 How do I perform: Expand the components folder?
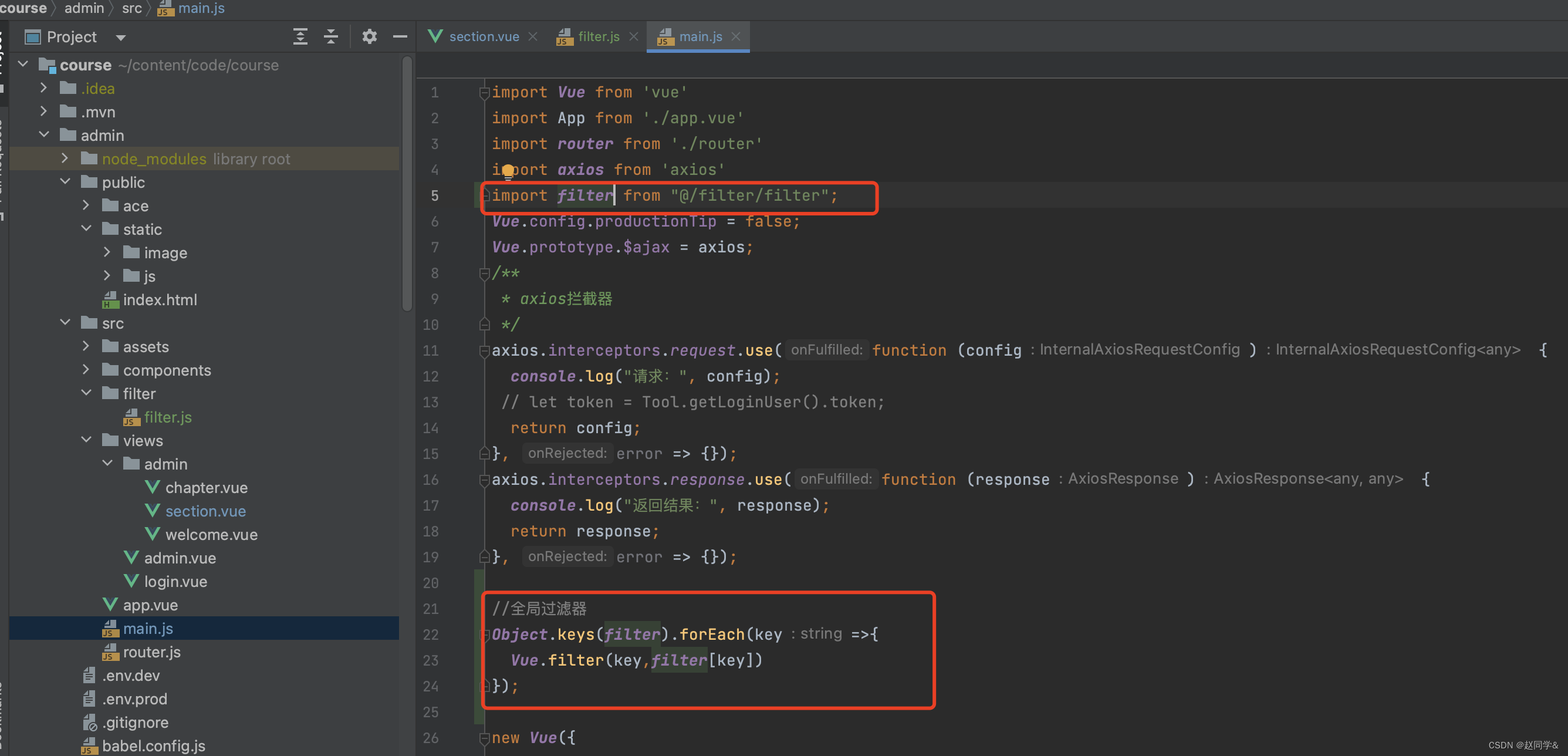point(86,369)
